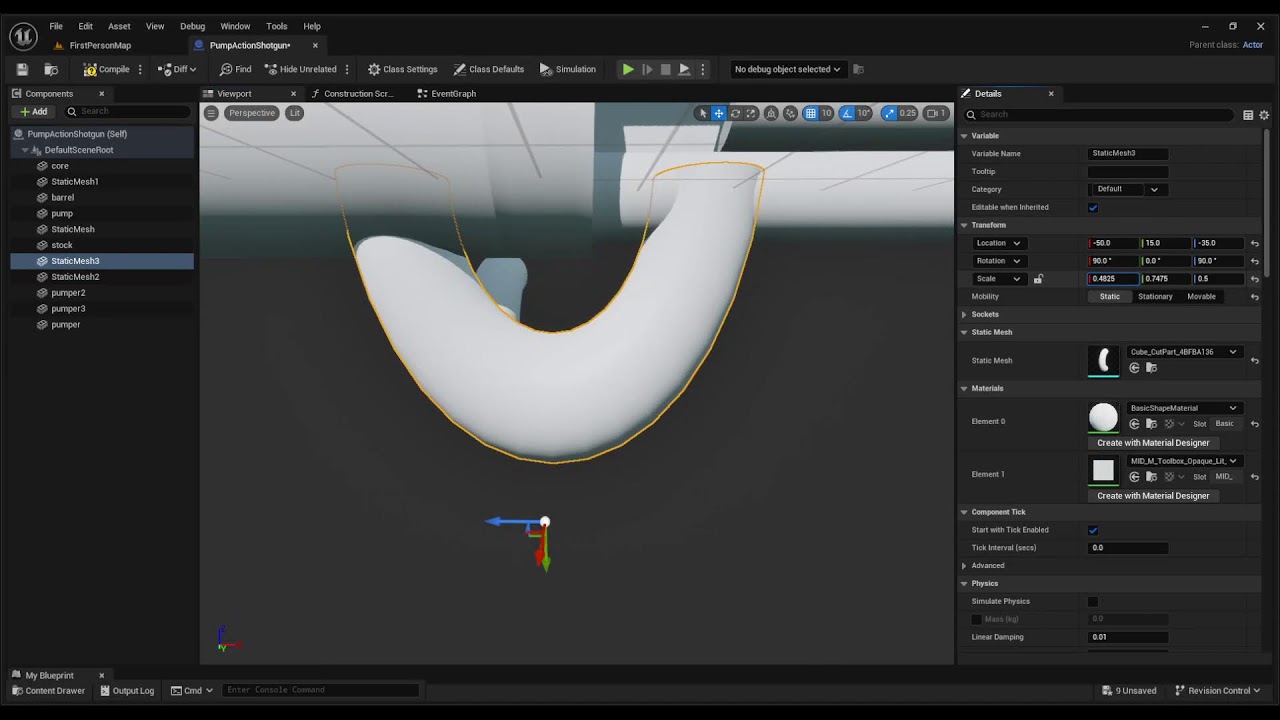This screenshot has height=720, width=1280.
Task: Open the Tools menu
Action: point(277,26)
